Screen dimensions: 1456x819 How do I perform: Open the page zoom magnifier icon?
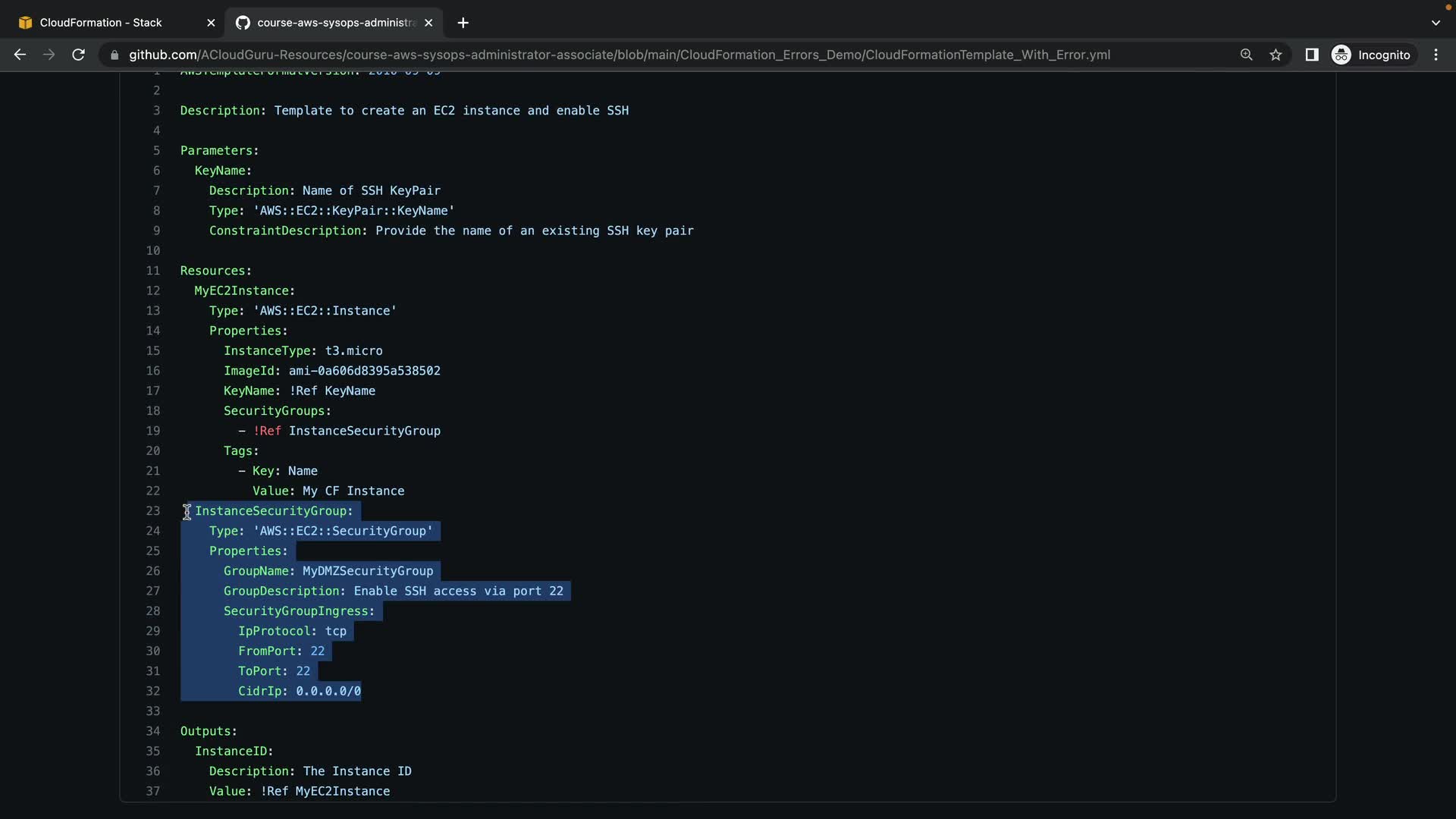[x=1246, y=55]
